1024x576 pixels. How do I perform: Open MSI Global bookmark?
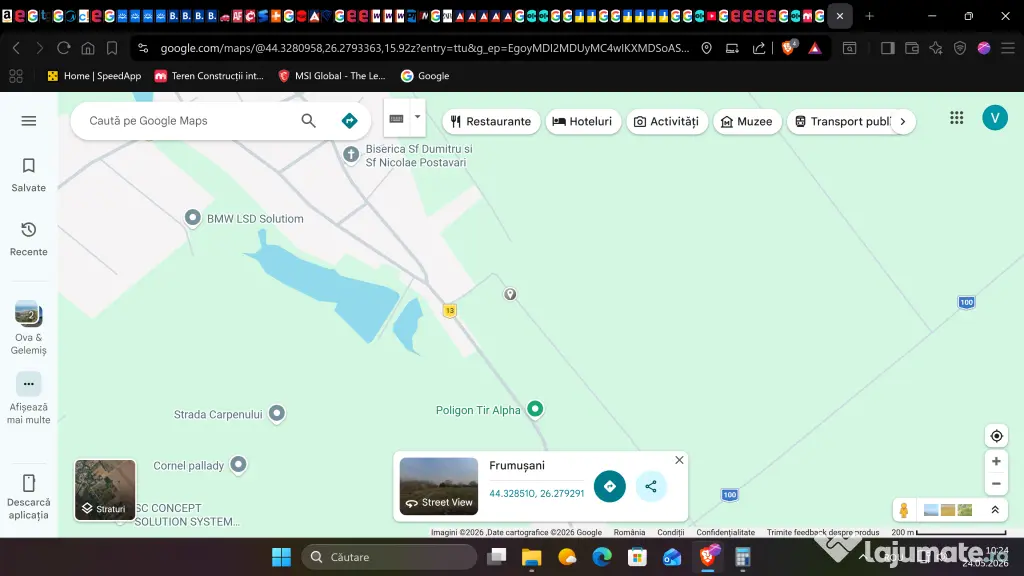pyautogui.click(x=332, y=76)
